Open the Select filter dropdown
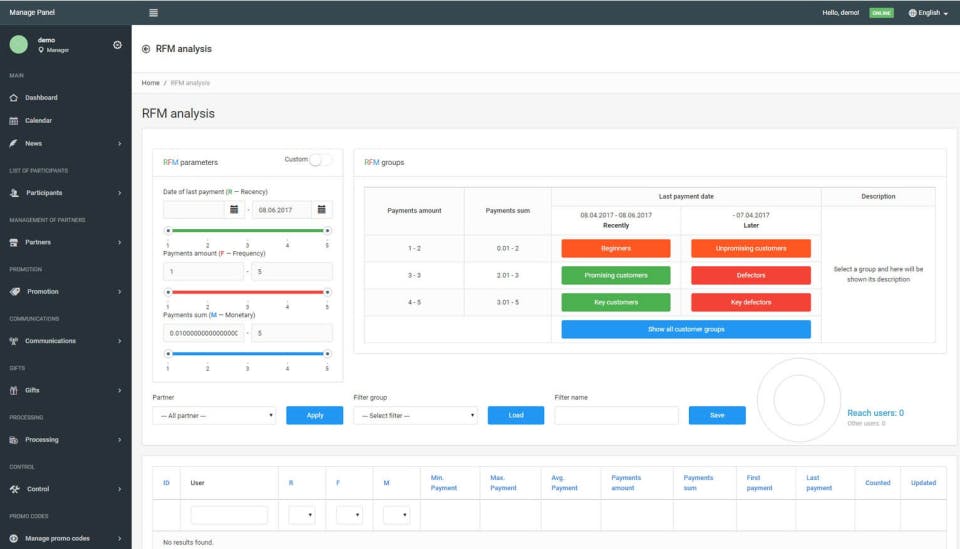This screenshot has height=549, width=960. (416, 416)
